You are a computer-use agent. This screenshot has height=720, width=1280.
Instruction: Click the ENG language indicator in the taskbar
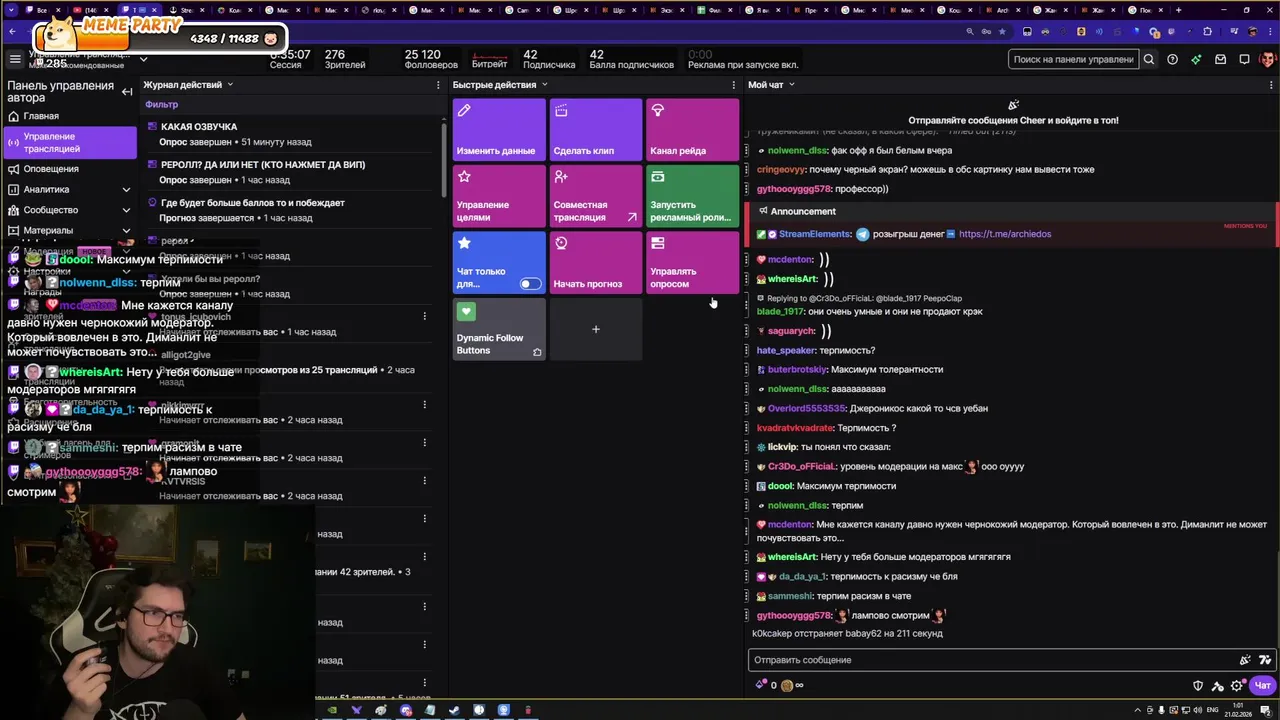pos(1212,711)
